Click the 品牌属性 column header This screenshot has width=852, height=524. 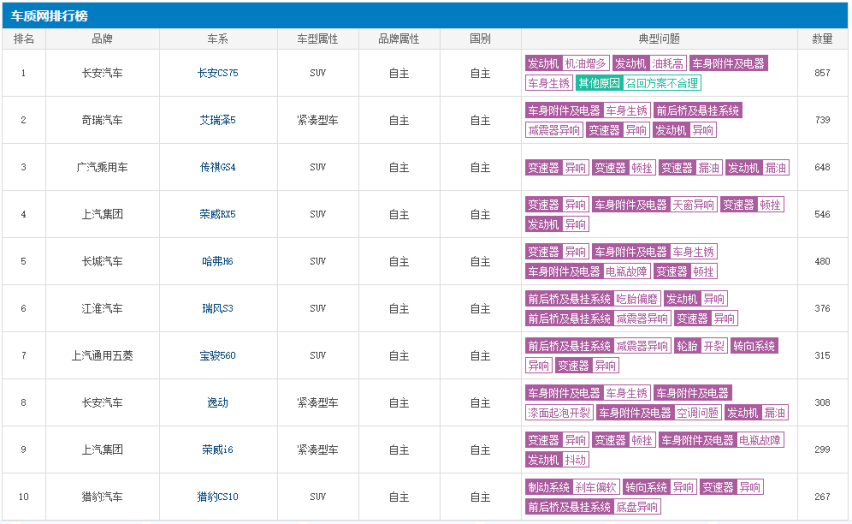point(399,39)
